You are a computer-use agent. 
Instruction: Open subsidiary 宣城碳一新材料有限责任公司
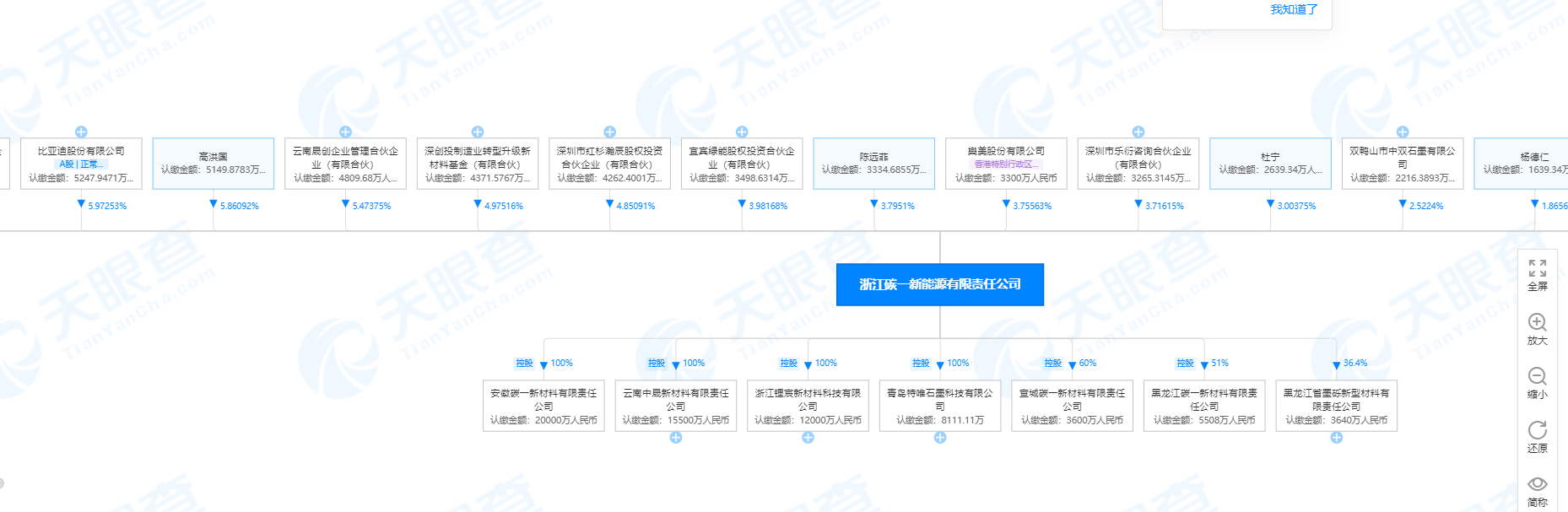[1073, 406]
